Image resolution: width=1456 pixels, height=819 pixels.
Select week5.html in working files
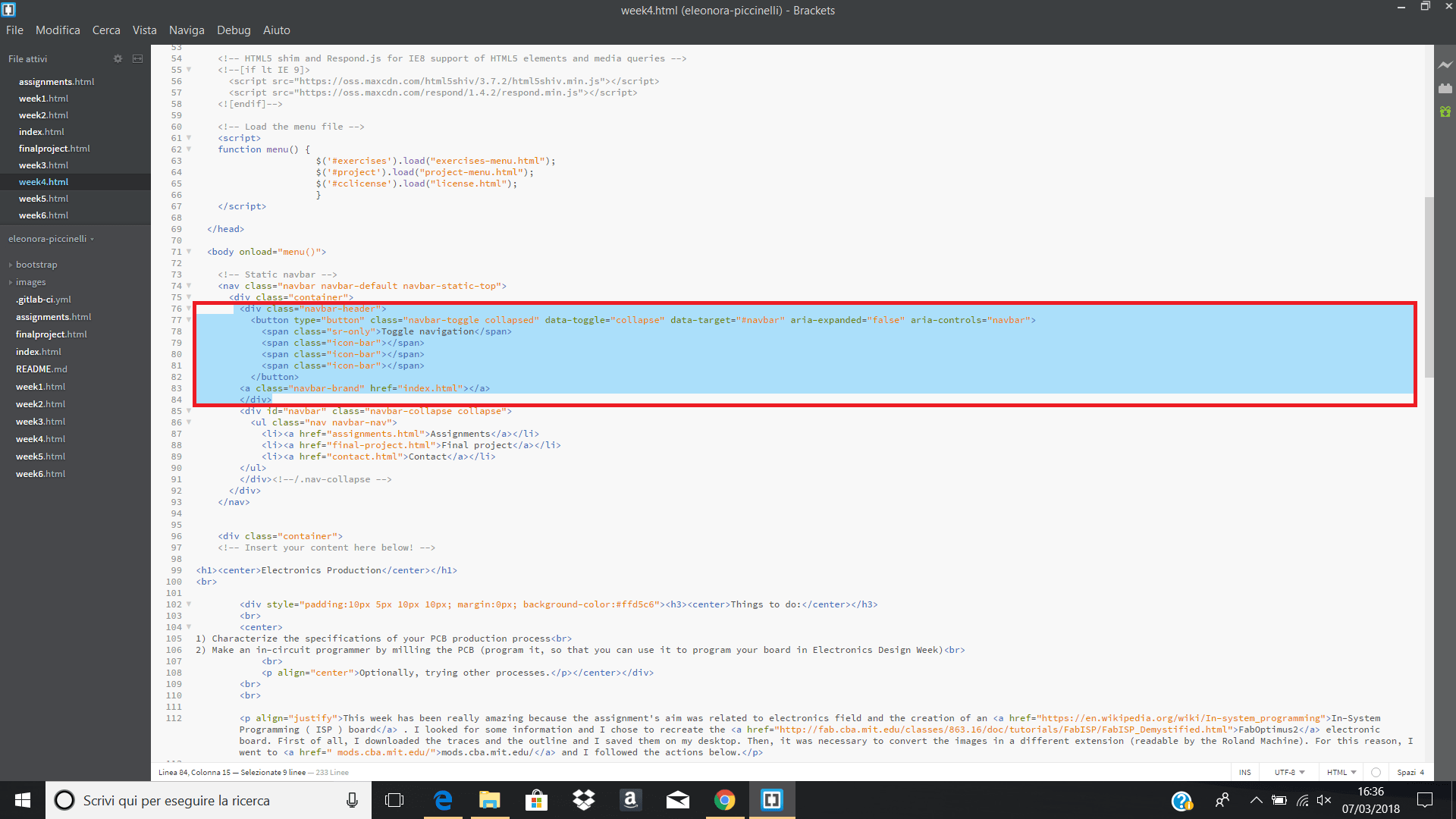[75, 199]
